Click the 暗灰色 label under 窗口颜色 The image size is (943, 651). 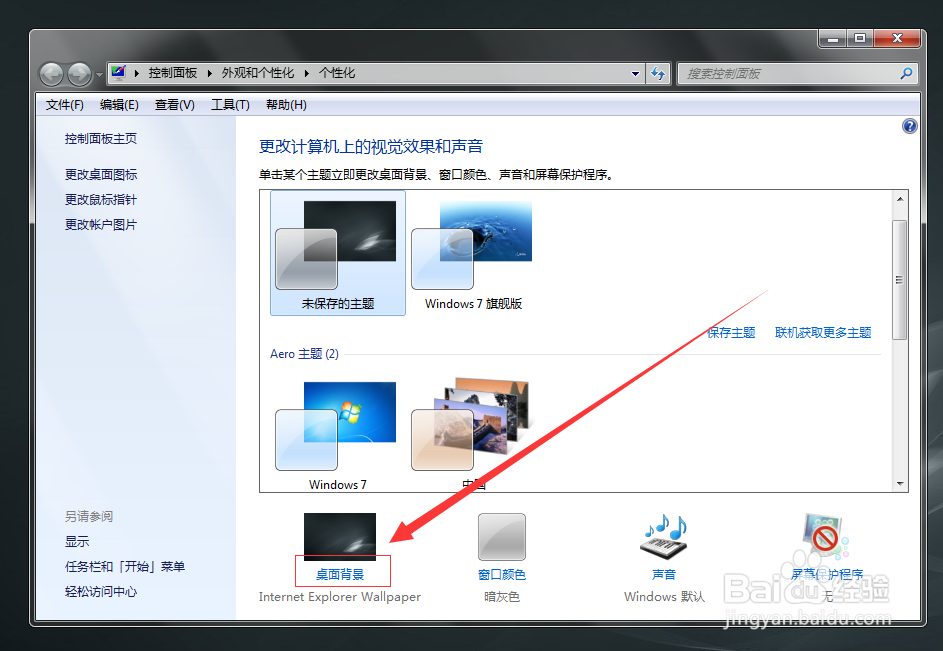[502, 597]
